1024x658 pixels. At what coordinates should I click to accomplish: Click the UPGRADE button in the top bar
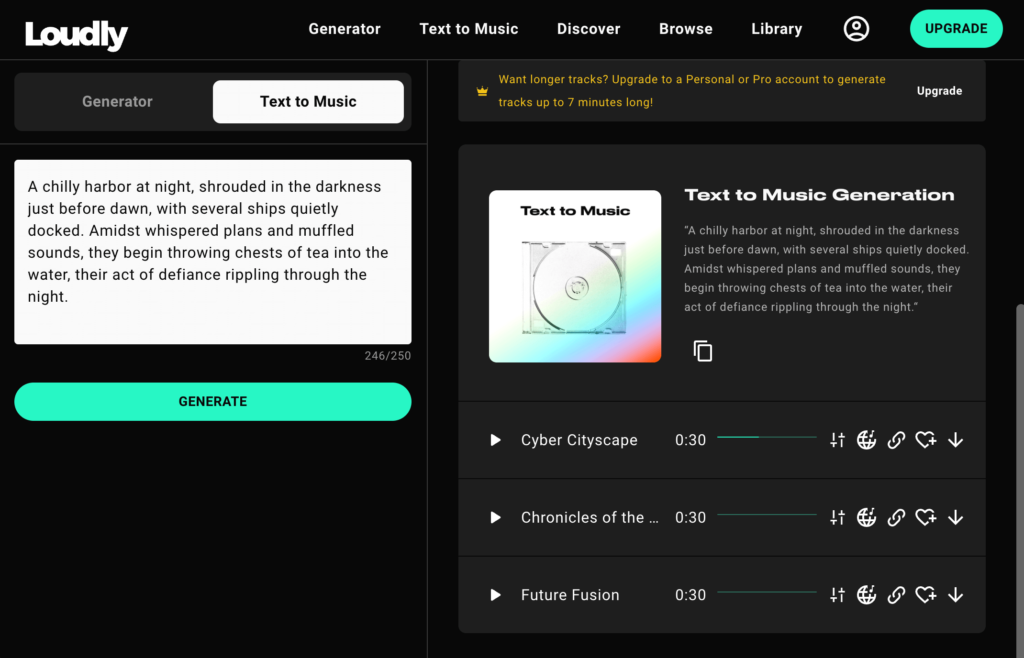[956, 28]
